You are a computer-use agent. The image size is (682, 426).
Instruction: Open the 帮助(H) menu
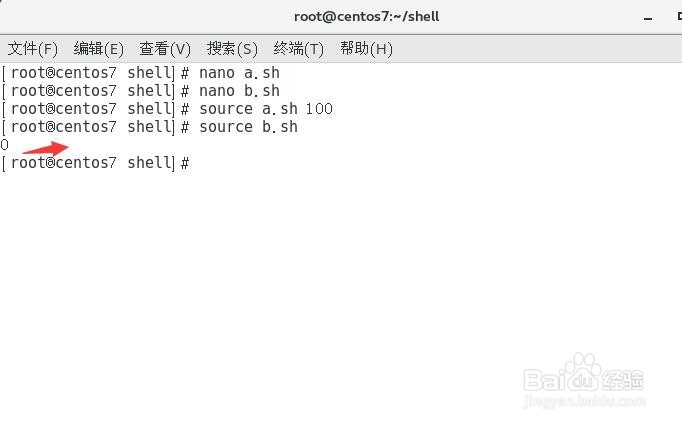[366, 48]
